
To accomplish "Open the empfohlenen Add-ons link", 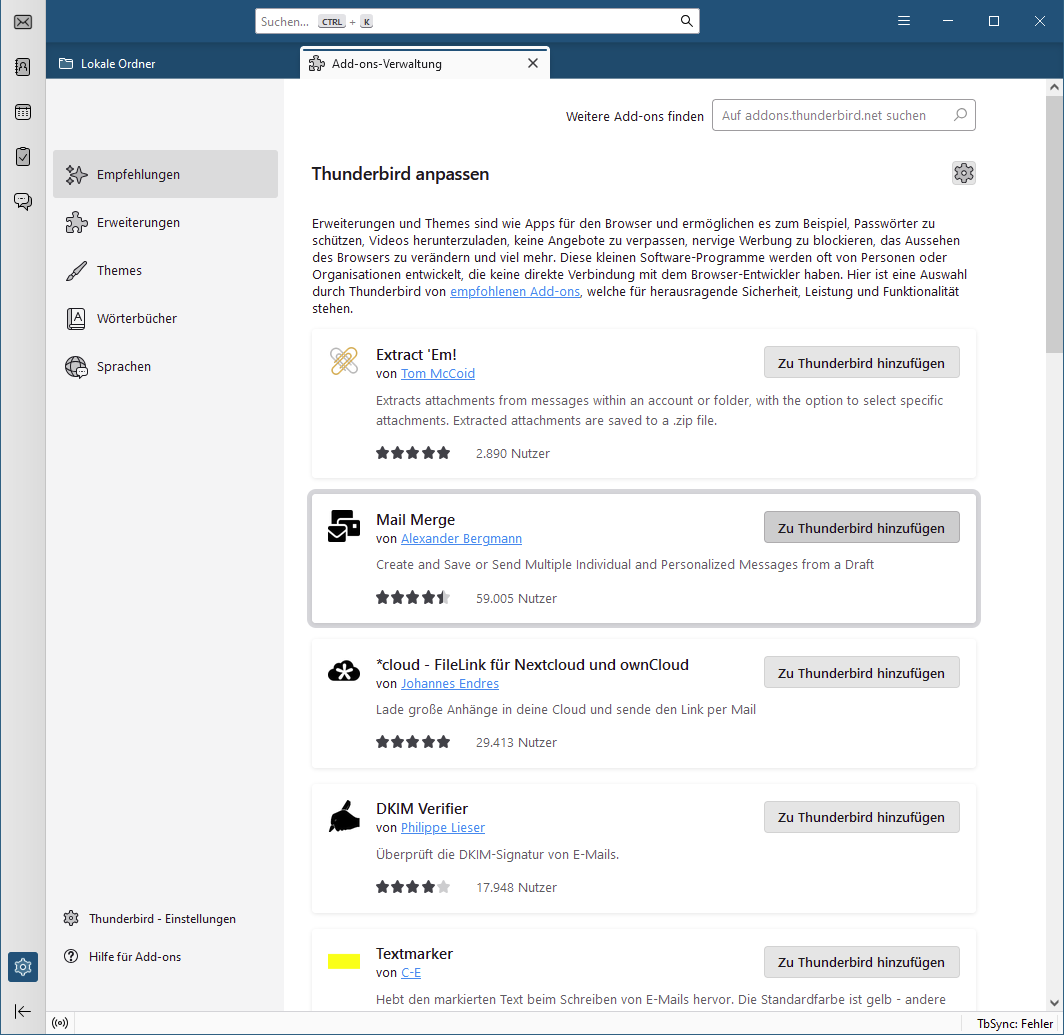I will click(x=515, y=291).
